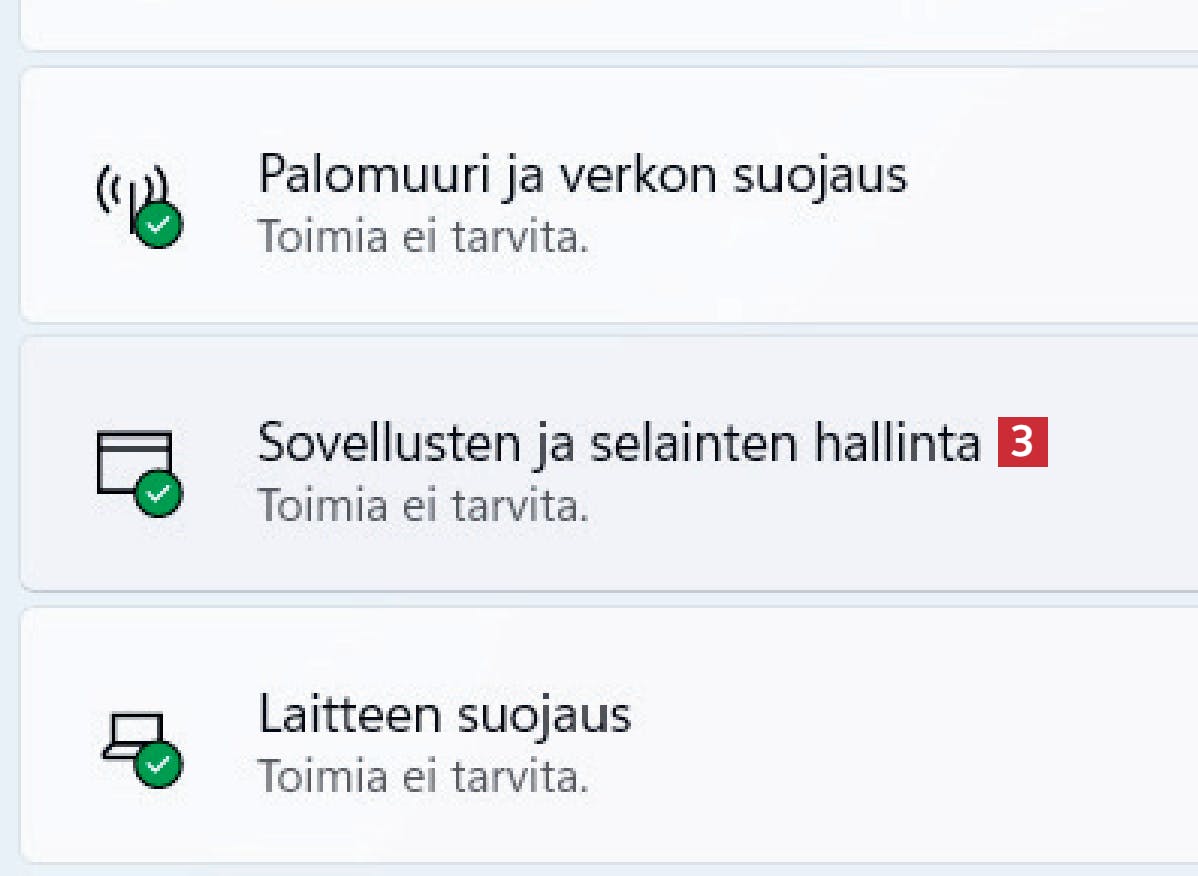The width and height of the screenshot is (1198, 876).
Task: Open Sovellusten ja selainten hallinta
Action: click(x=620, y=443)
